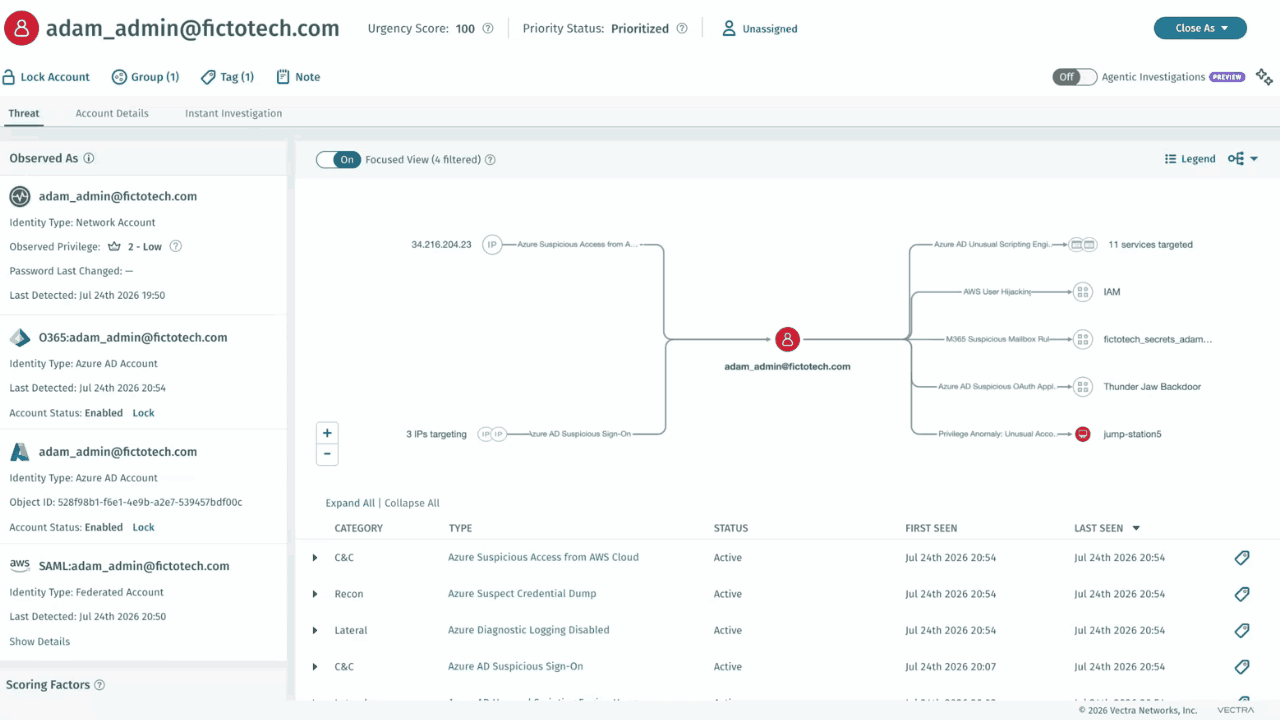Zoom out on the graph with minus
Image resolution: width=1280 pixels, height=720 pixels.
point(327,455)
